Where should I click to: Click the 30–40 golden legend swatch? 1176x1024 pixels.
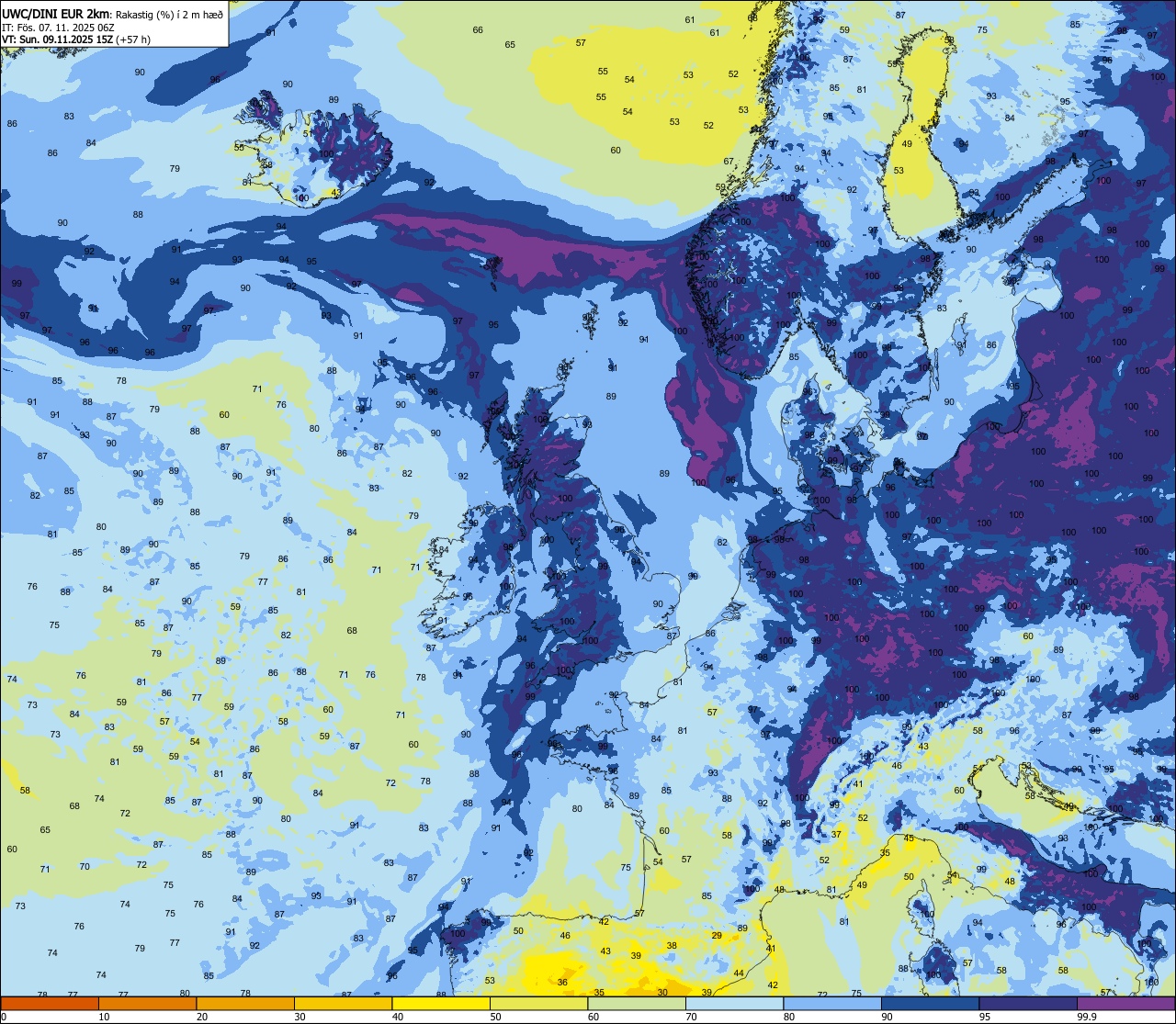point(343,1004)
